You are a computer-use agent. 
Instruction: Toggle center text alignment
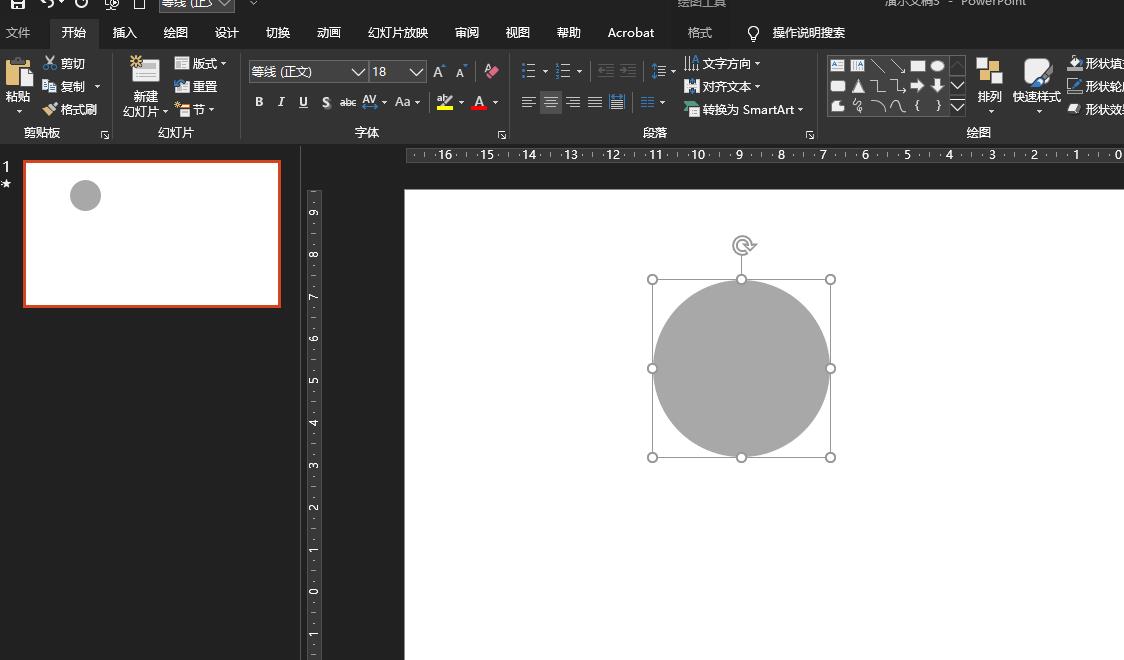coord(550,102)
